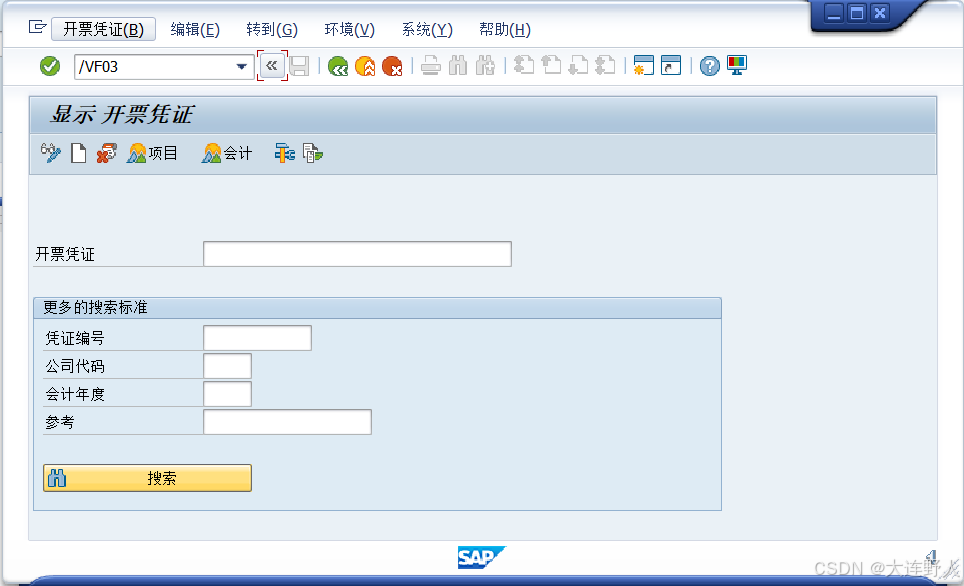Collapse the command field with double-arrow button
Viewport: 964px width, 586px height.
coord(272,66)
